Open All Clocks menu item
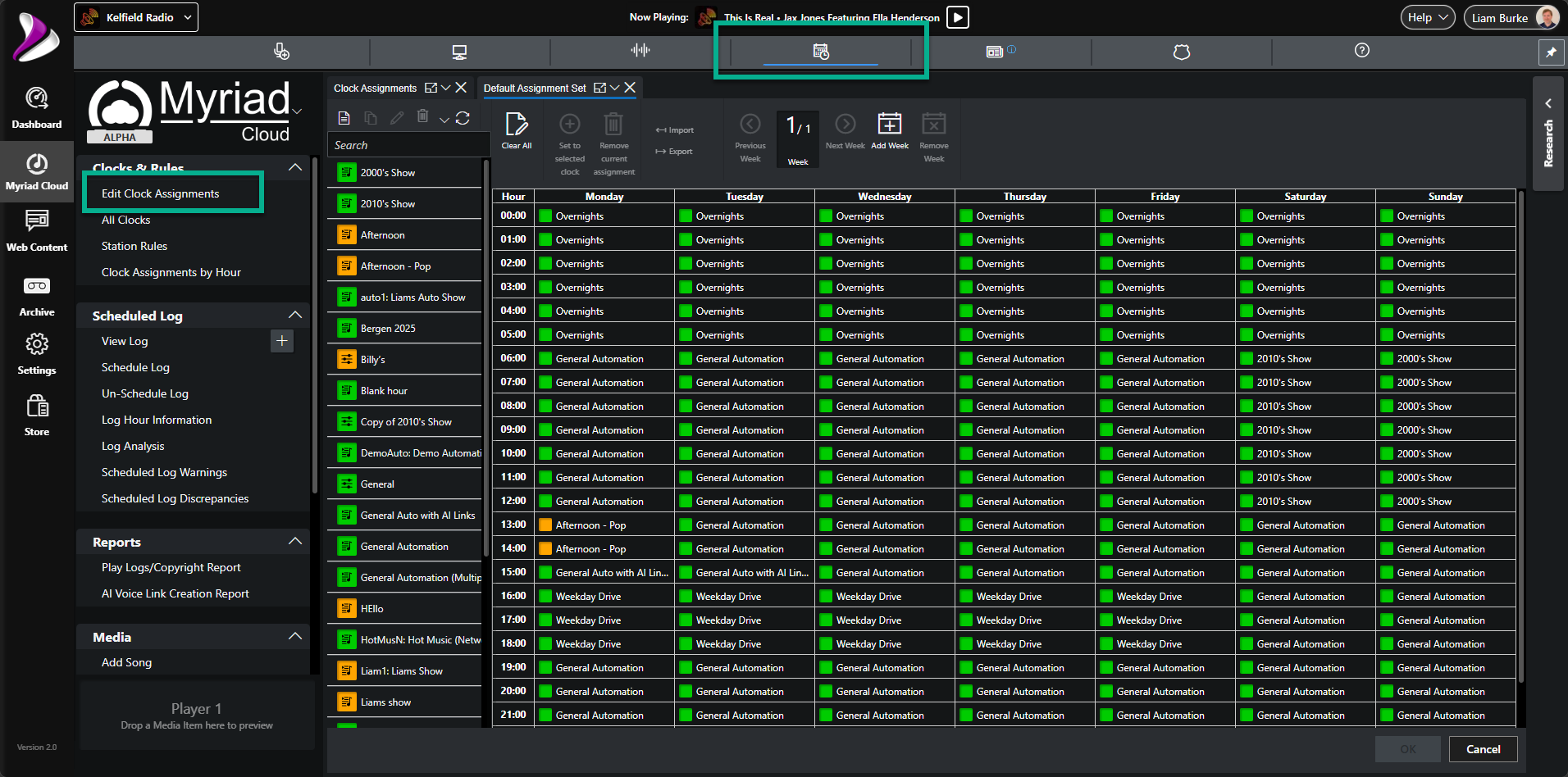 coord(125,220)
